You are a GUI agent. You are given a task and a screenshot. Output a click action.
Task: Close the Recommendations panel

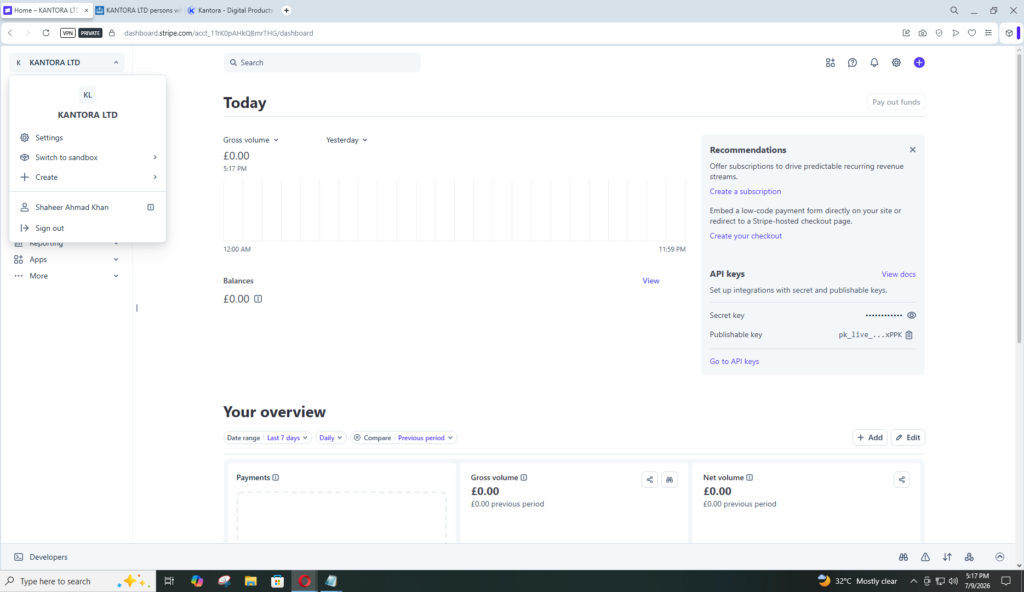[x=912, y=150]
